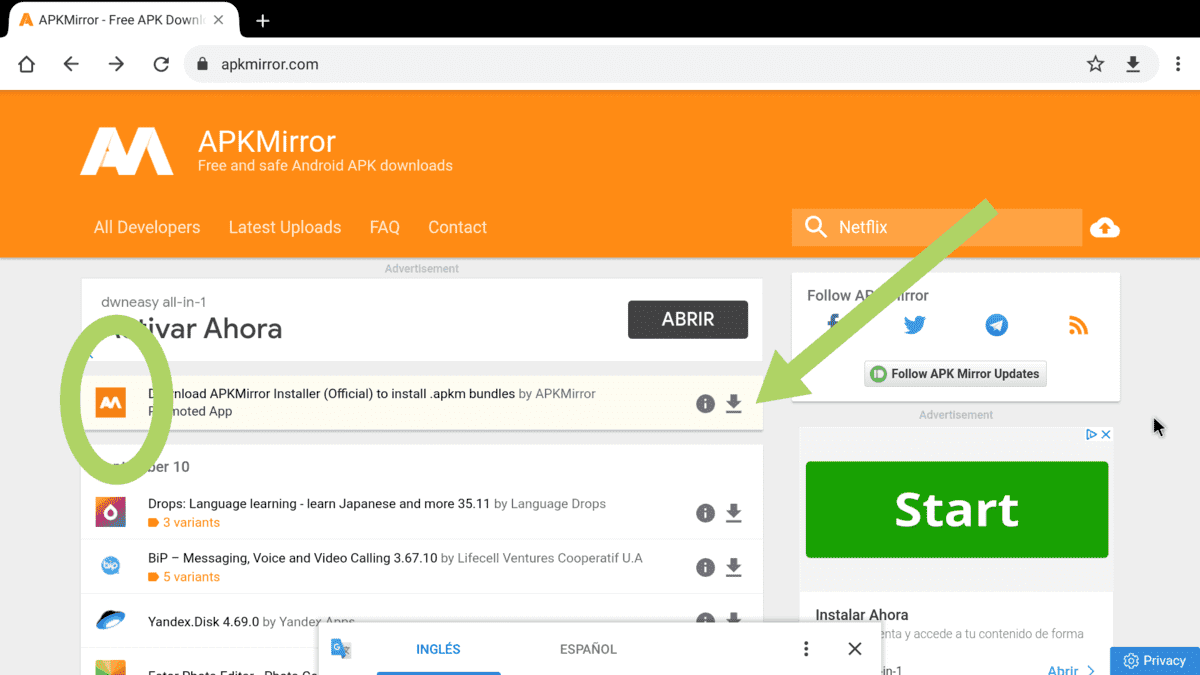The image size is (1200, 675).
Task: Open the Contact menu item
Action: pyautogui.click(x=458, y=227)
